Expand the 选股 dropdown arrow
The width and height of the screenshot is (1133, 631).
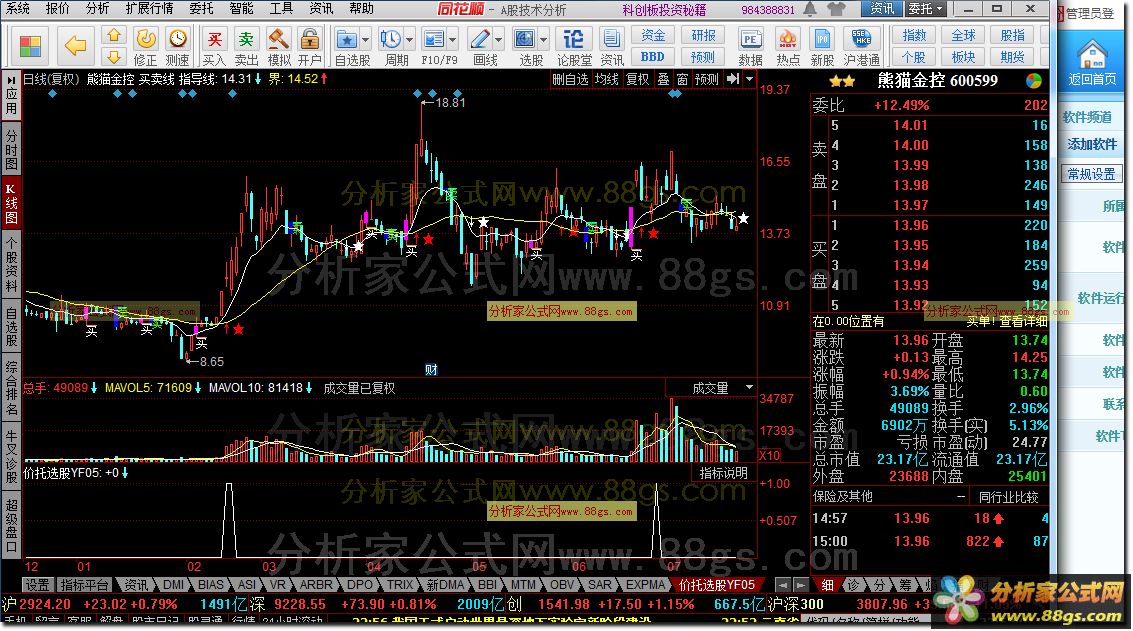tap(543, 40)
